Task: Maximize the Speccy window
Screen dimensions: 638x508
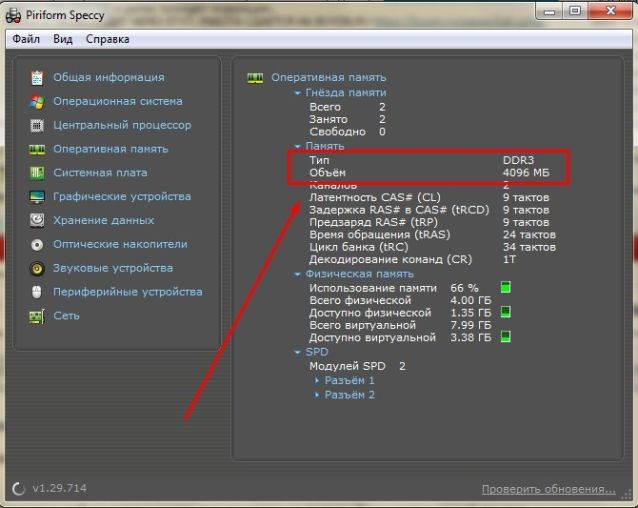Action: pyautogui.click(x=575, y=11)
